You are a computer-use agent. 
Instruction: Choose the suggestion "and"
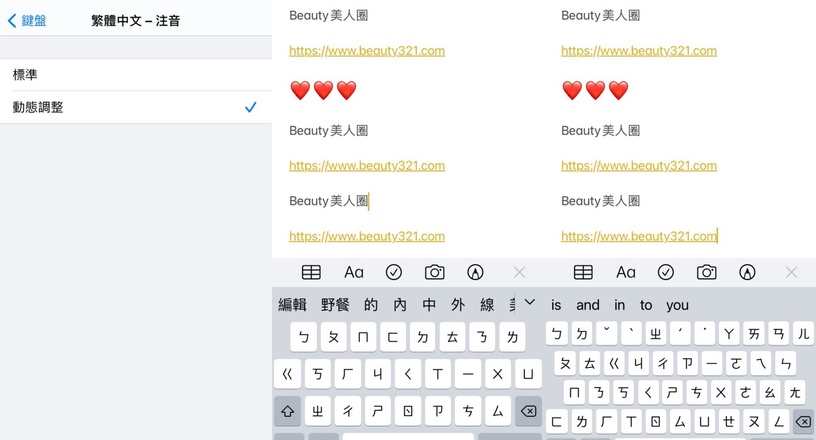pyautogui.click(x=588, y=305)
